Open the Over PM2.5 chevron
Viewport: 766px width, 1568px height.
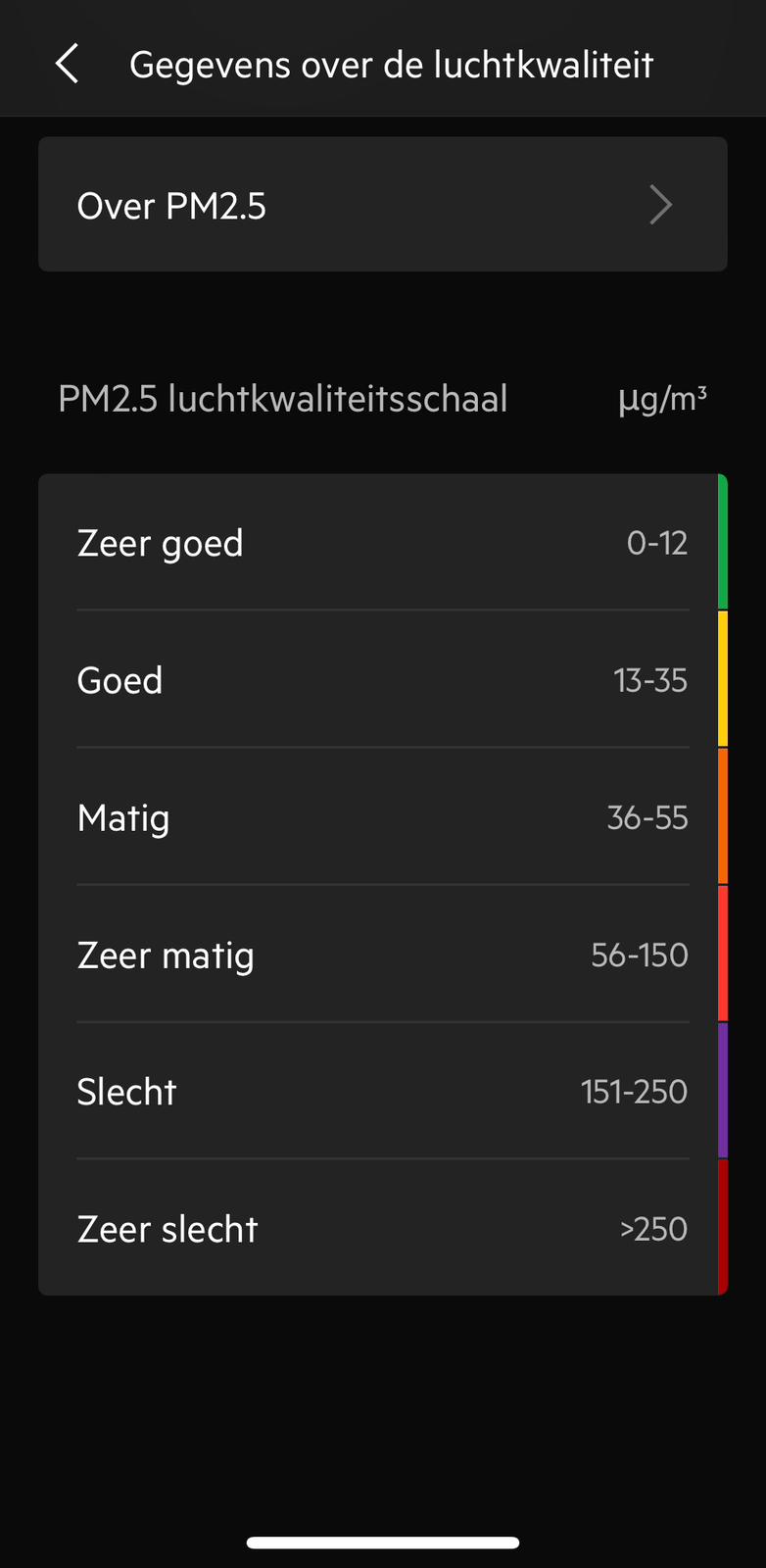tap(661, 206)
